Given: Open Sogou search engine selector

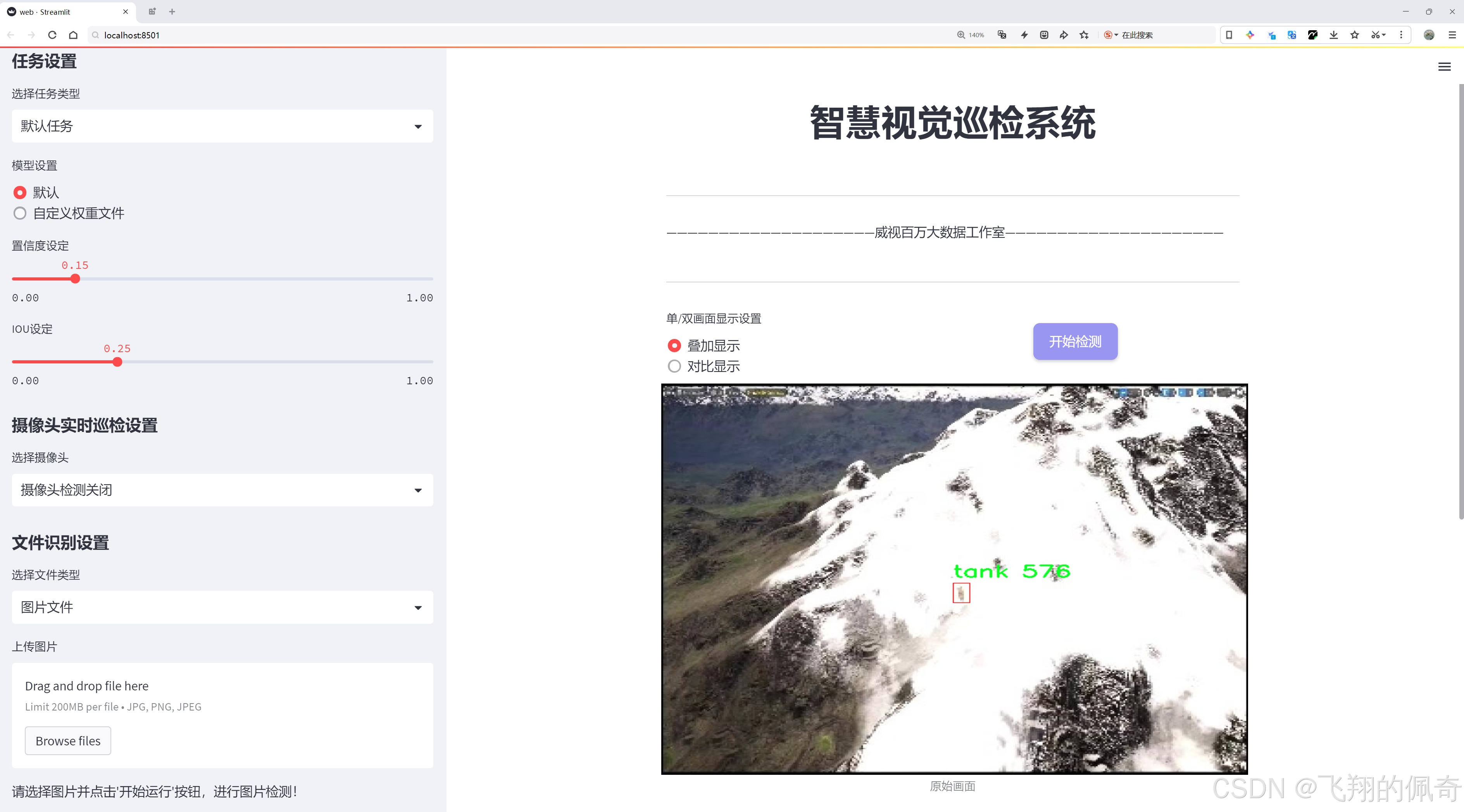Looking at the screenshot, I should click(x=1111, y=35).
